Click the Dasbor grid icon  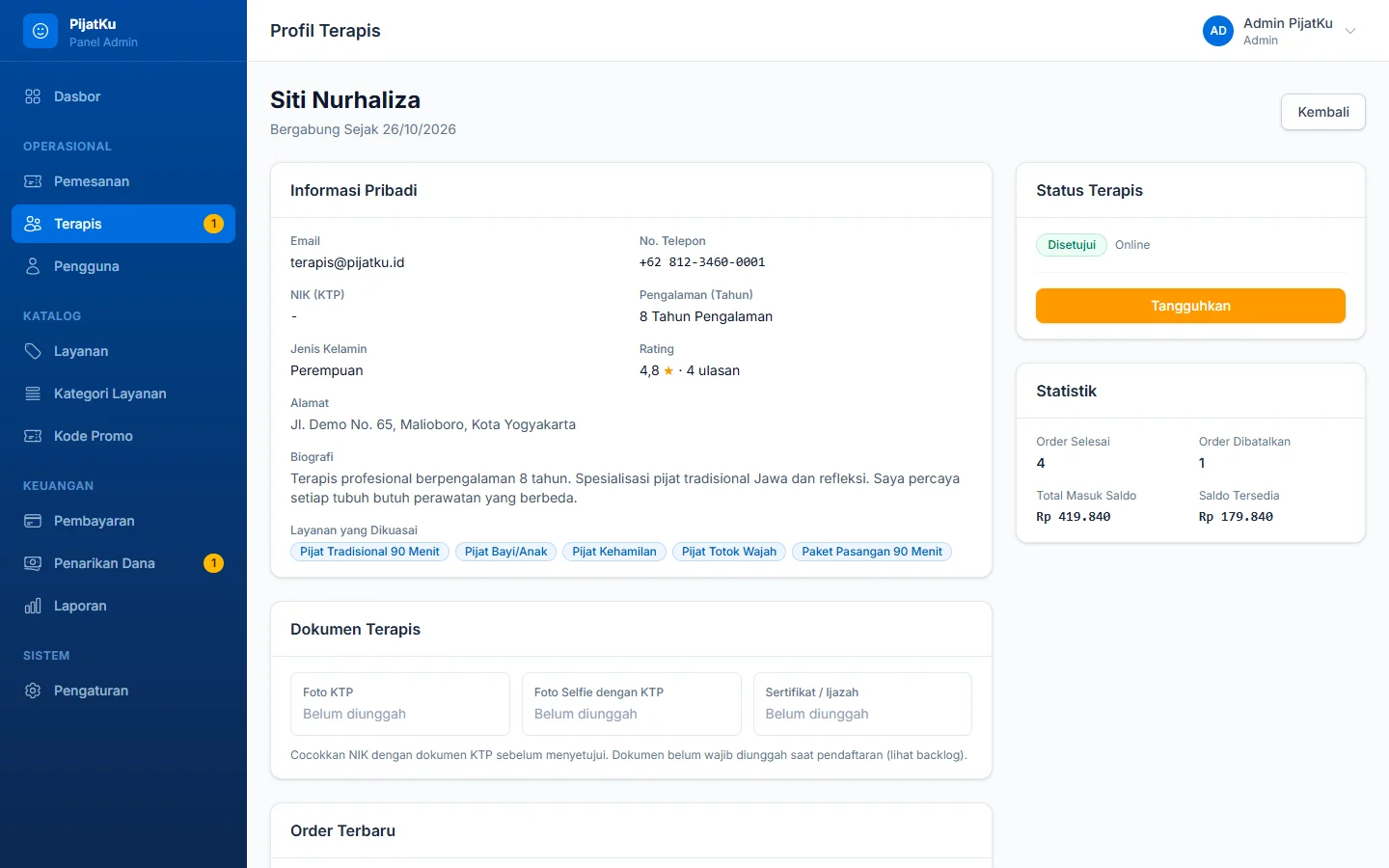33,96
